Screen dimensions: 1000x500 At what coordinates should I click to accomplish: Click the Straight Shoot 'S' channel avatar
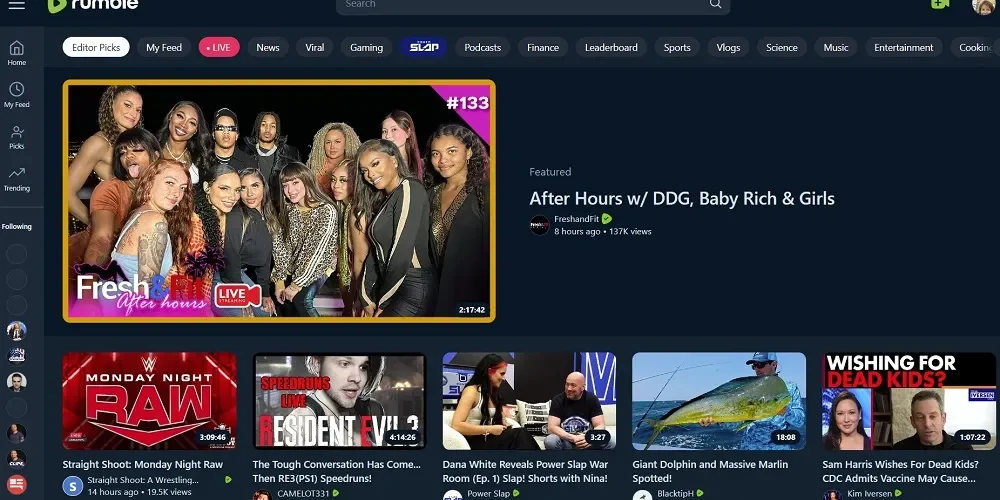click(73, 487)
